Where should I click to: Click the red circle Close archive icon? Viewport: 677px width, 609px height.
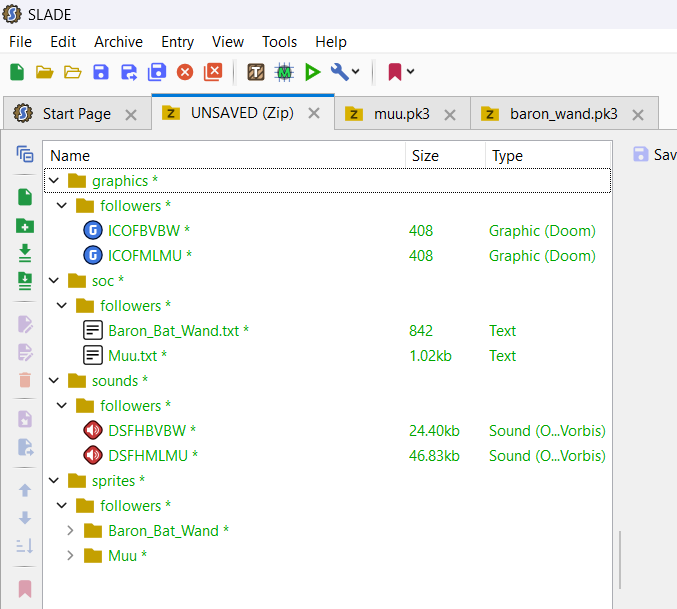pos(185,72)
